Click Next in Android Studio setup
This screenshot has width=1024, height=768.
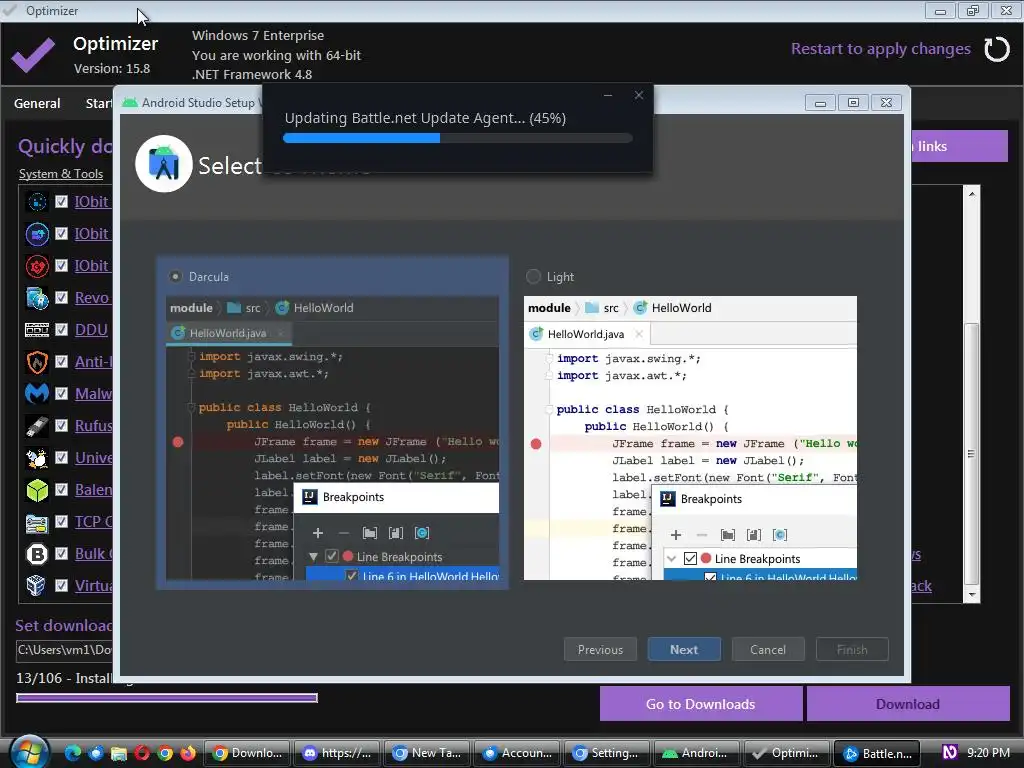pos(684,650)
